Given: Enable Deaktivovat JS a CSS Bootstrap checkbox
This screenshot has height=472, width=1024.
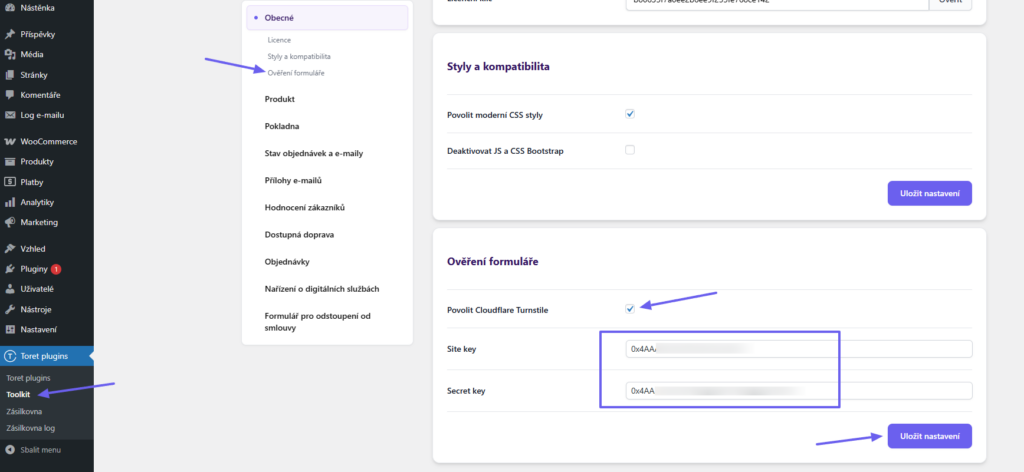Looking at the screenshot, I should [630, 149].
